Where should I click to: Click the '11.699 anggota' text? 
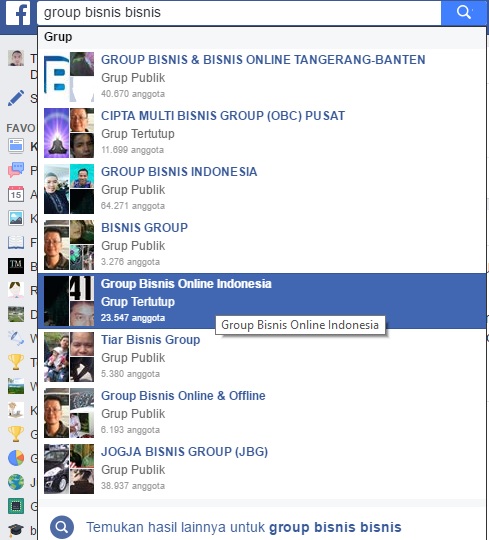pos(133,150)
